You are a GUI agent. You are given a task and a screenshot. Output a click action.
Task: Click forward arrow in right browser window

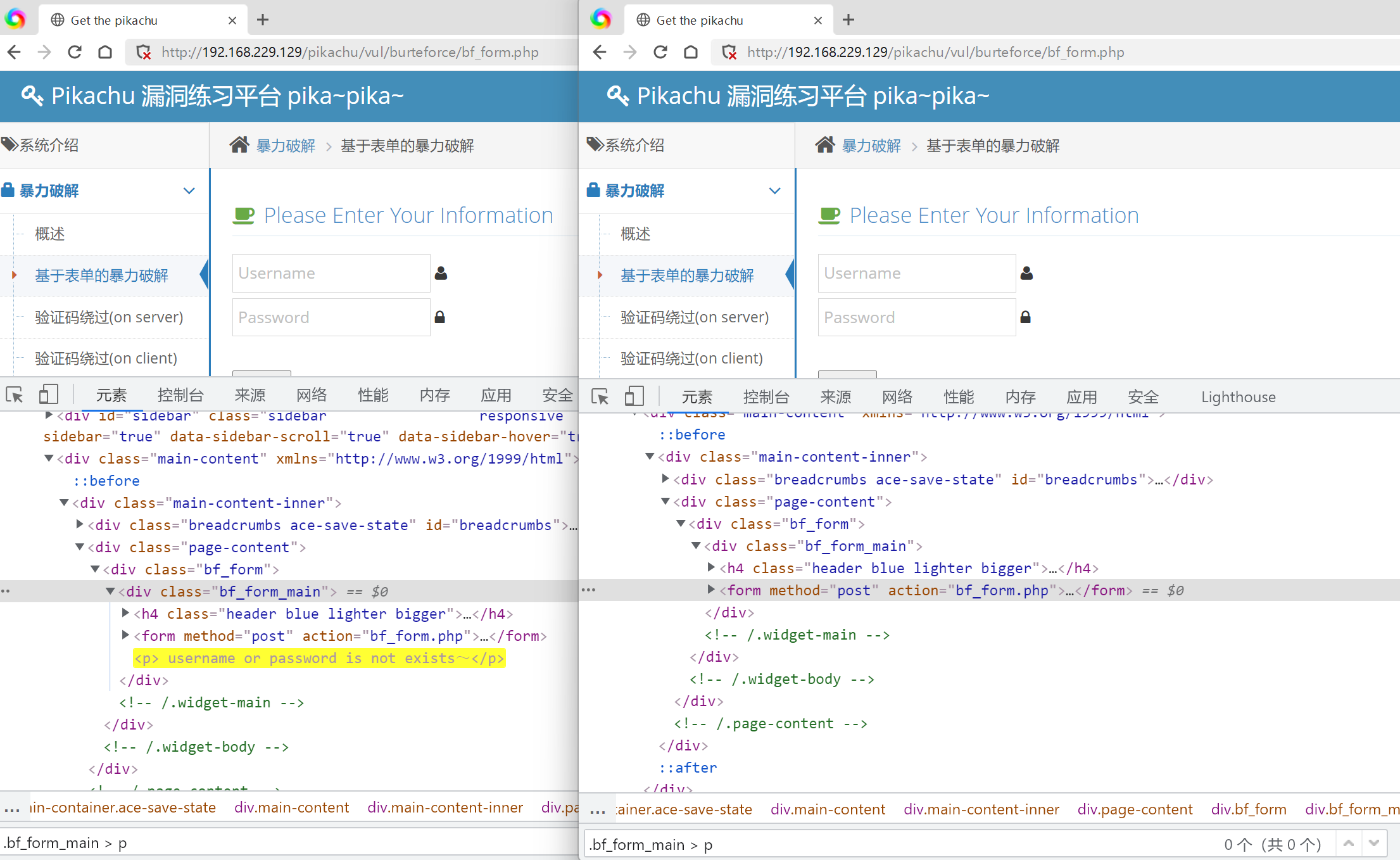(630, 52)
